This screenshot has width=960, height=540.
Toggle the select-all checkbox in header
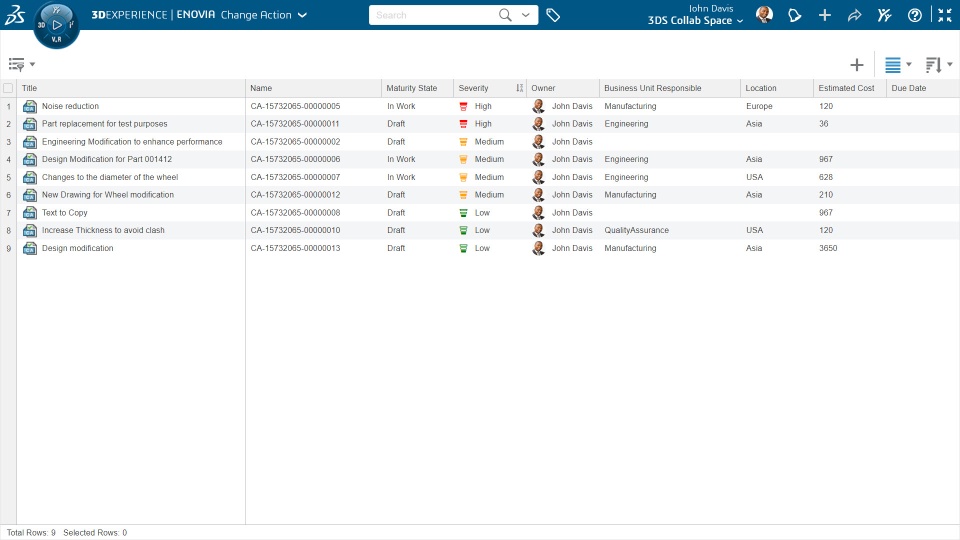8,88
